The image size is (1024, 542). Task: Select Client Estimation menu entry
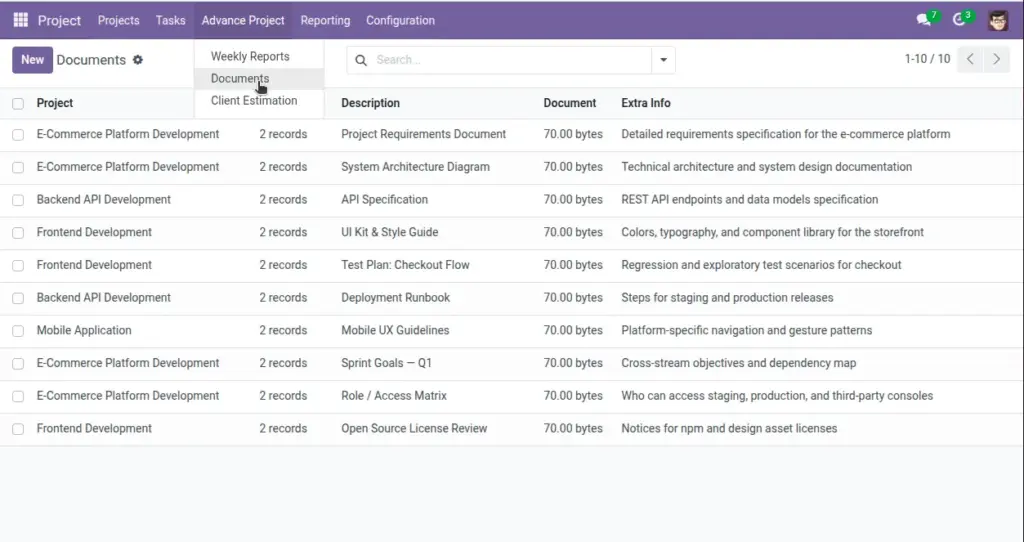coord(254,101)
